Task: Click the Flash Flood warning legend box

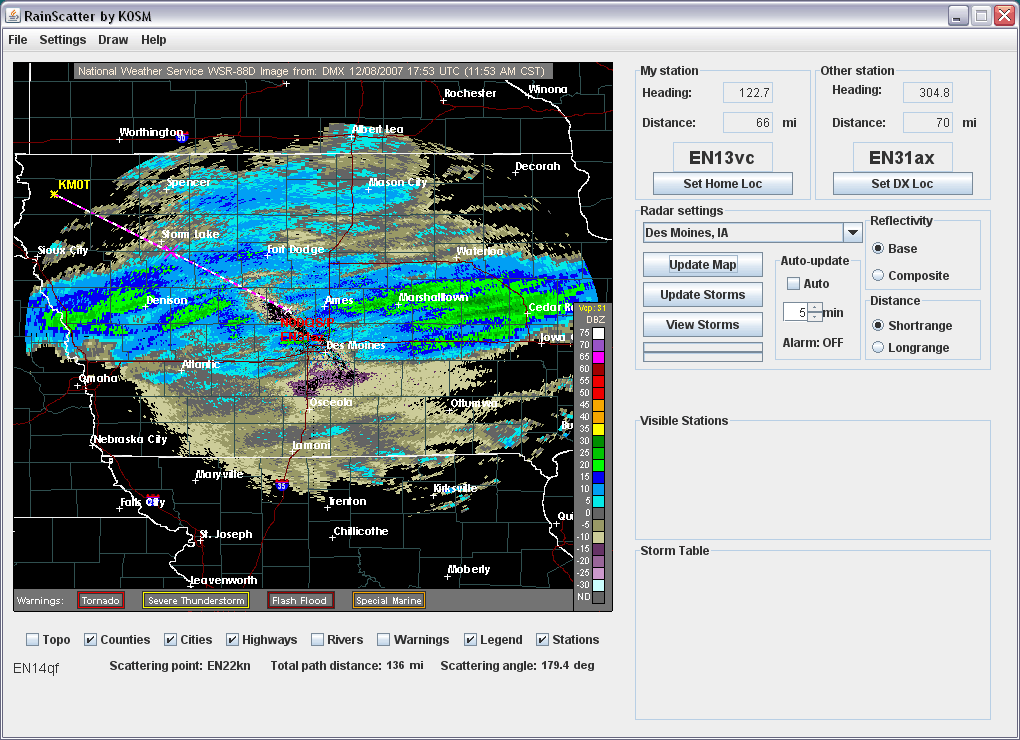Action: [x=300, y=601]
